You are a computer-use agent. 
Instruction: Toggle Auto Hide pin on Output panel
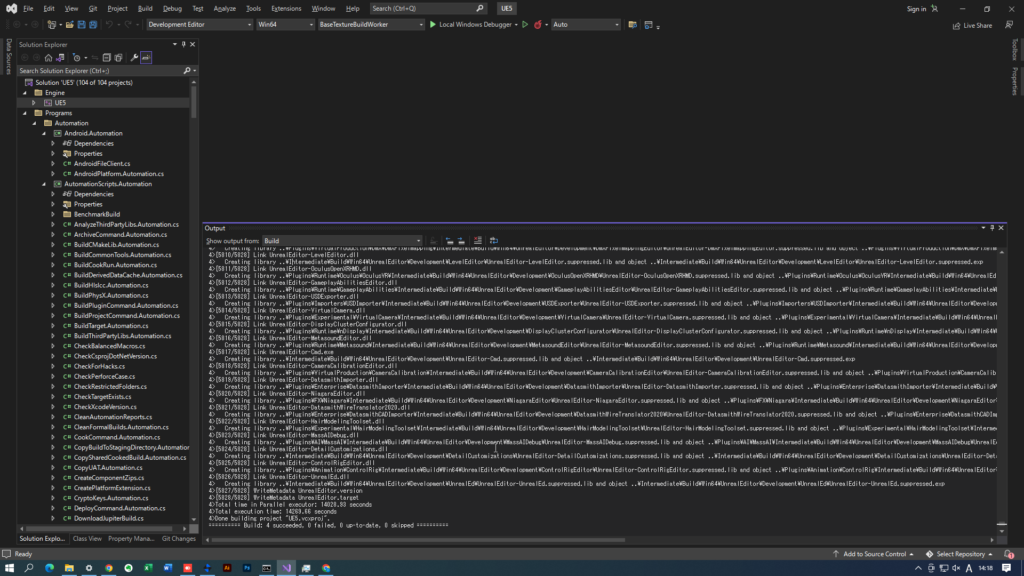(x=992, y=228)
